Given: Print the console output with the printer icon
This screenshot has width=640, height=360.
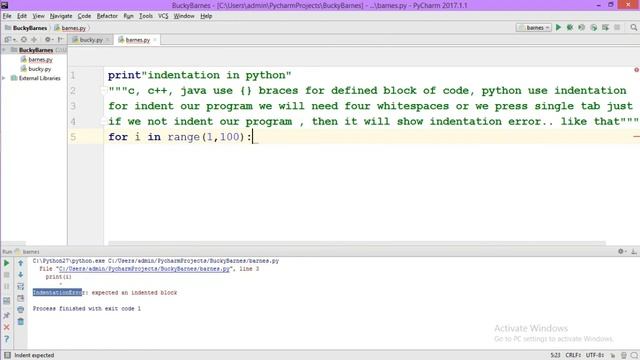Looking at the screenshot, I should [x=20, y=310].
